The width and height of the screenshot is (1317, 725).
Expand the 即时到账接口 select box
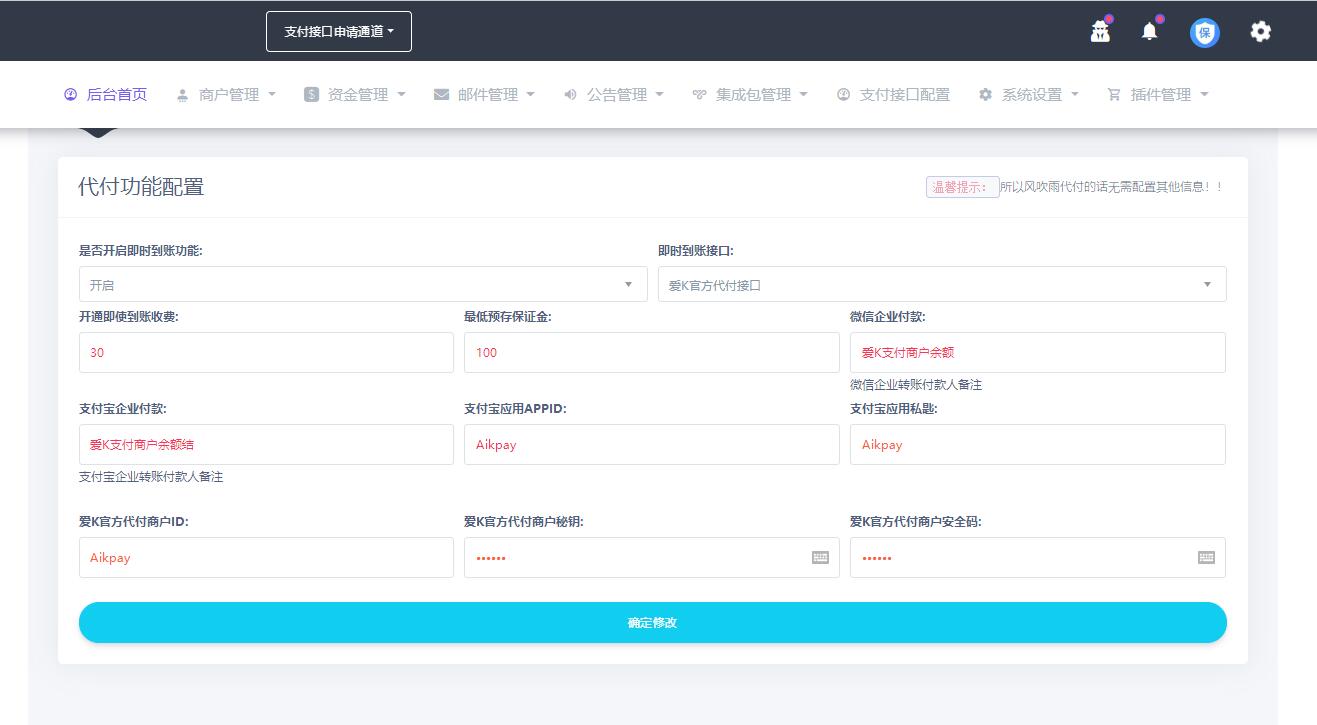[x=941, y=285]
